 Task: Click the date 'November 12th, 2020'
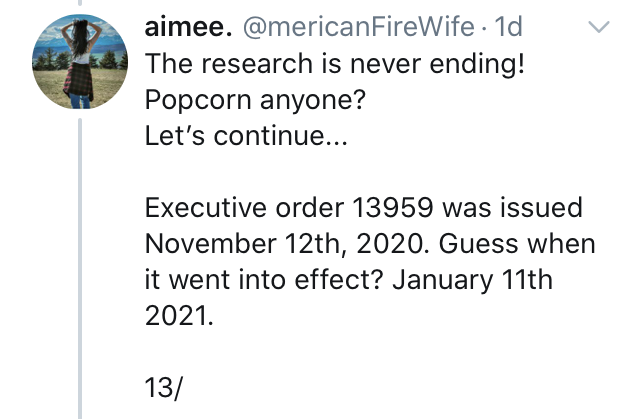tap(284, 244)
